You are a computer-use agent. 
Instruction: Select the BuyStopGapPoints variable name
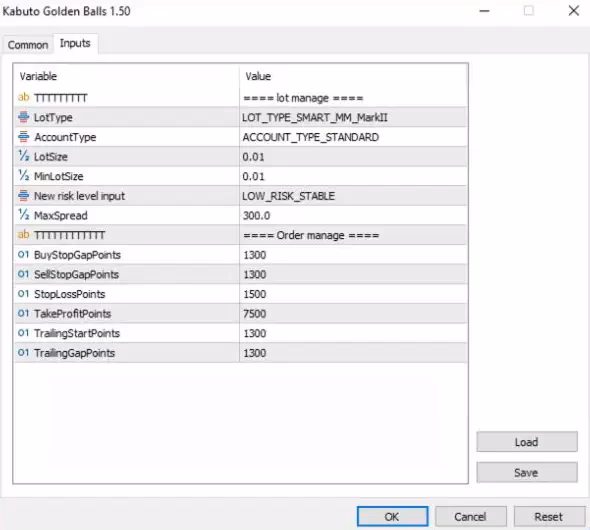[77, 255]
